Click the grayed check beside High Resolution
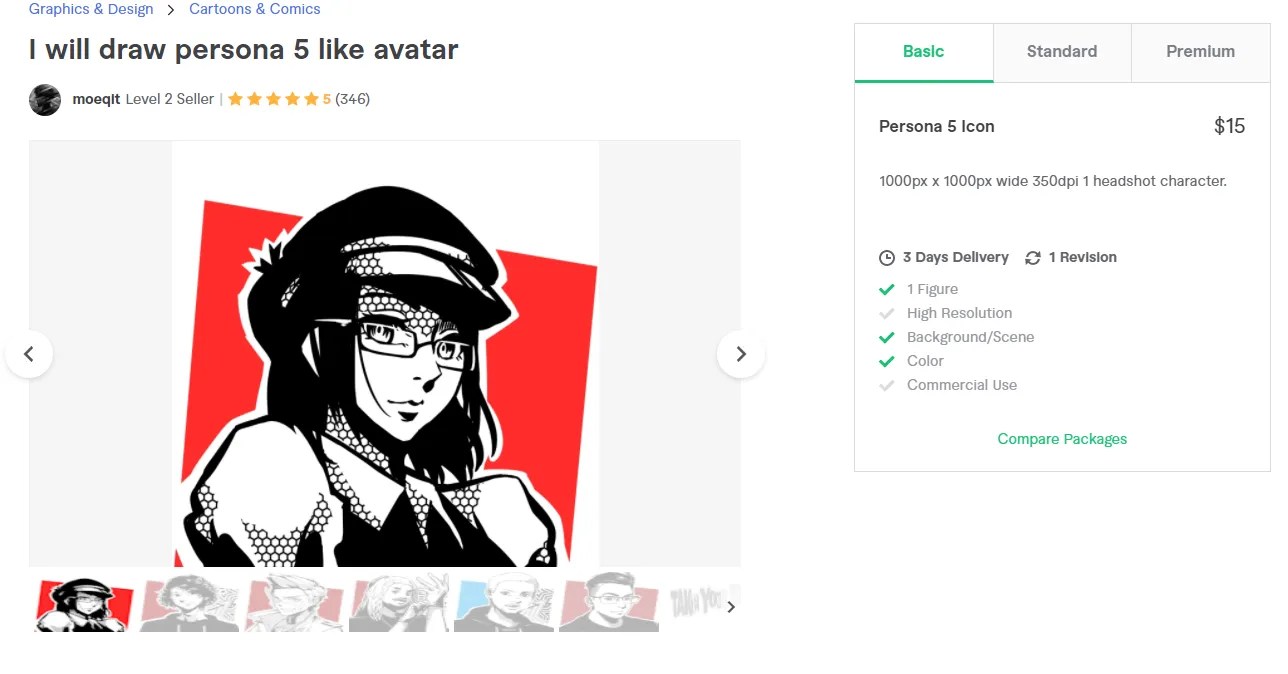Image resolution: width=1288 pixels, height=674 pixels. coord(887,313)
